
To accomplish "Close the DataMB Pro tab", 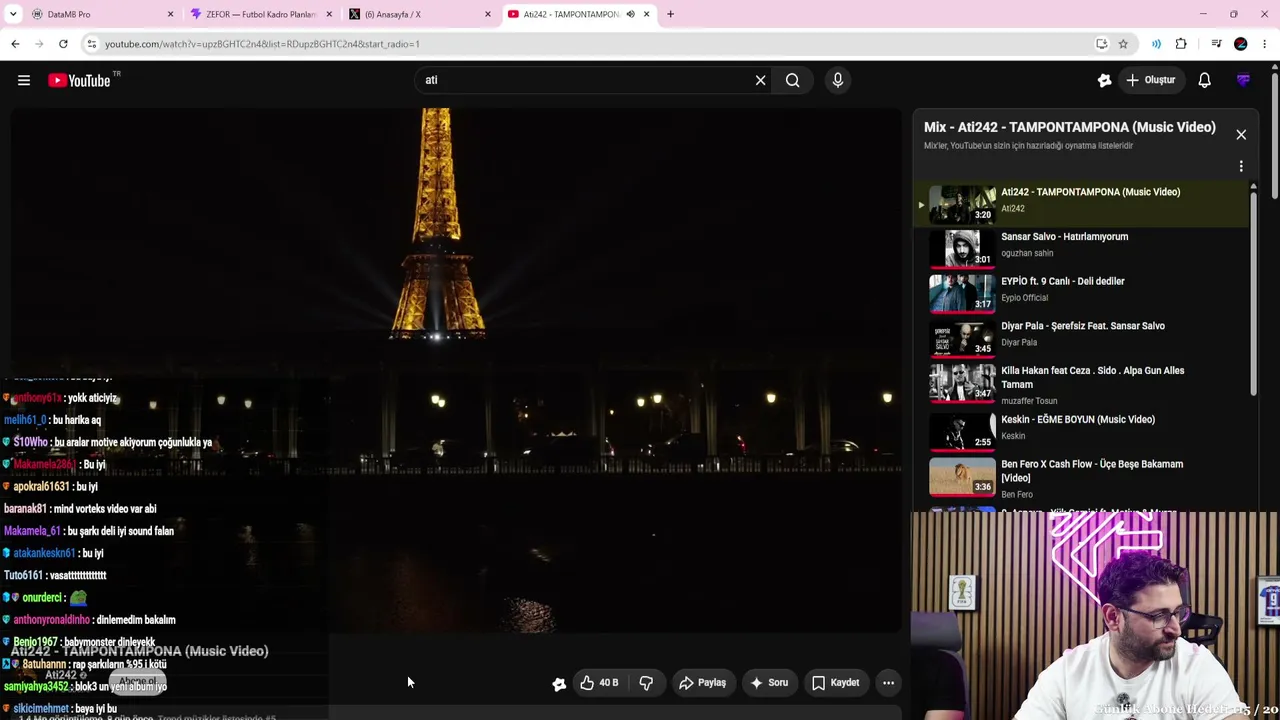I will click(x=170, y=14).
